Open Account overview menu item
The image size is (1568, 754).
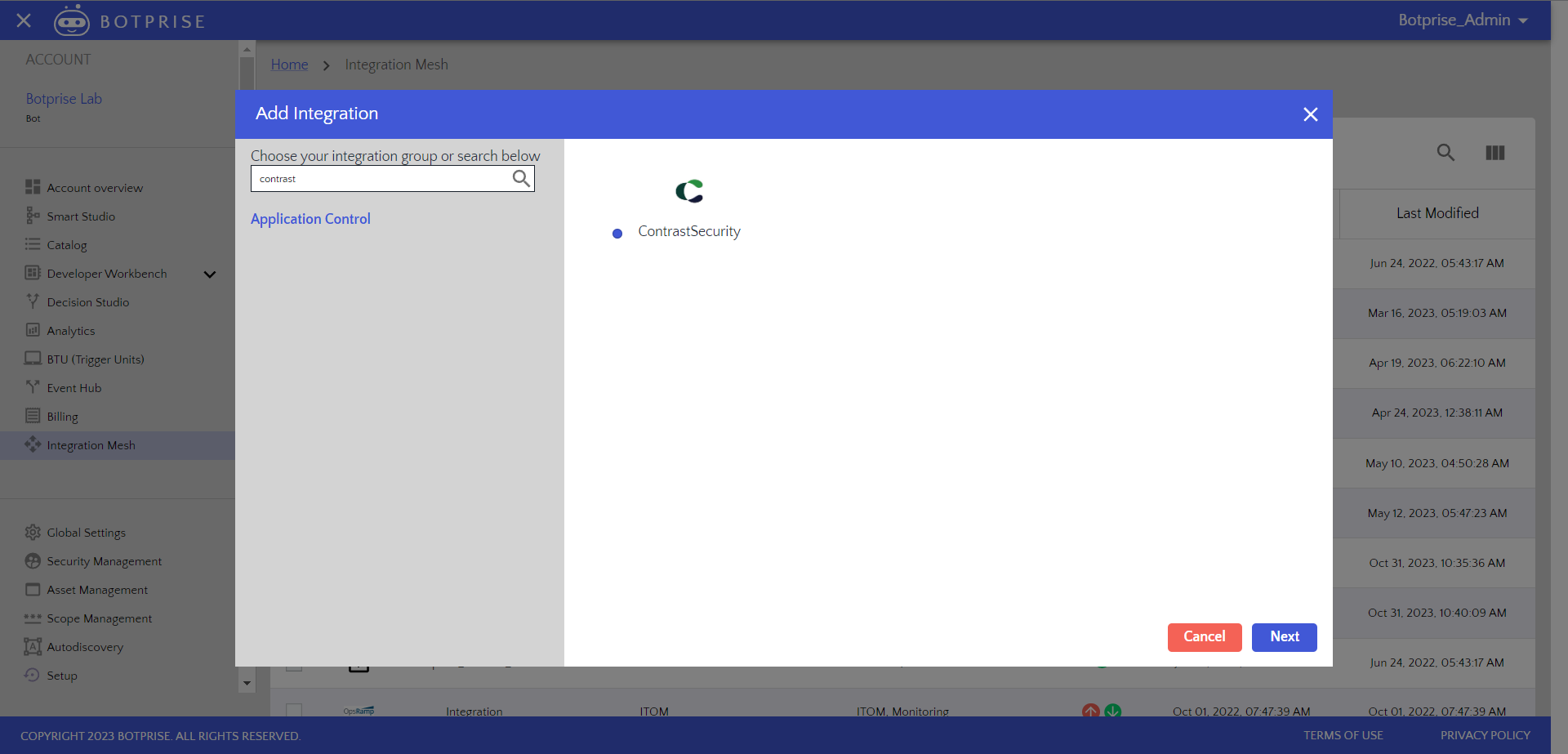[x=95, y=188]
